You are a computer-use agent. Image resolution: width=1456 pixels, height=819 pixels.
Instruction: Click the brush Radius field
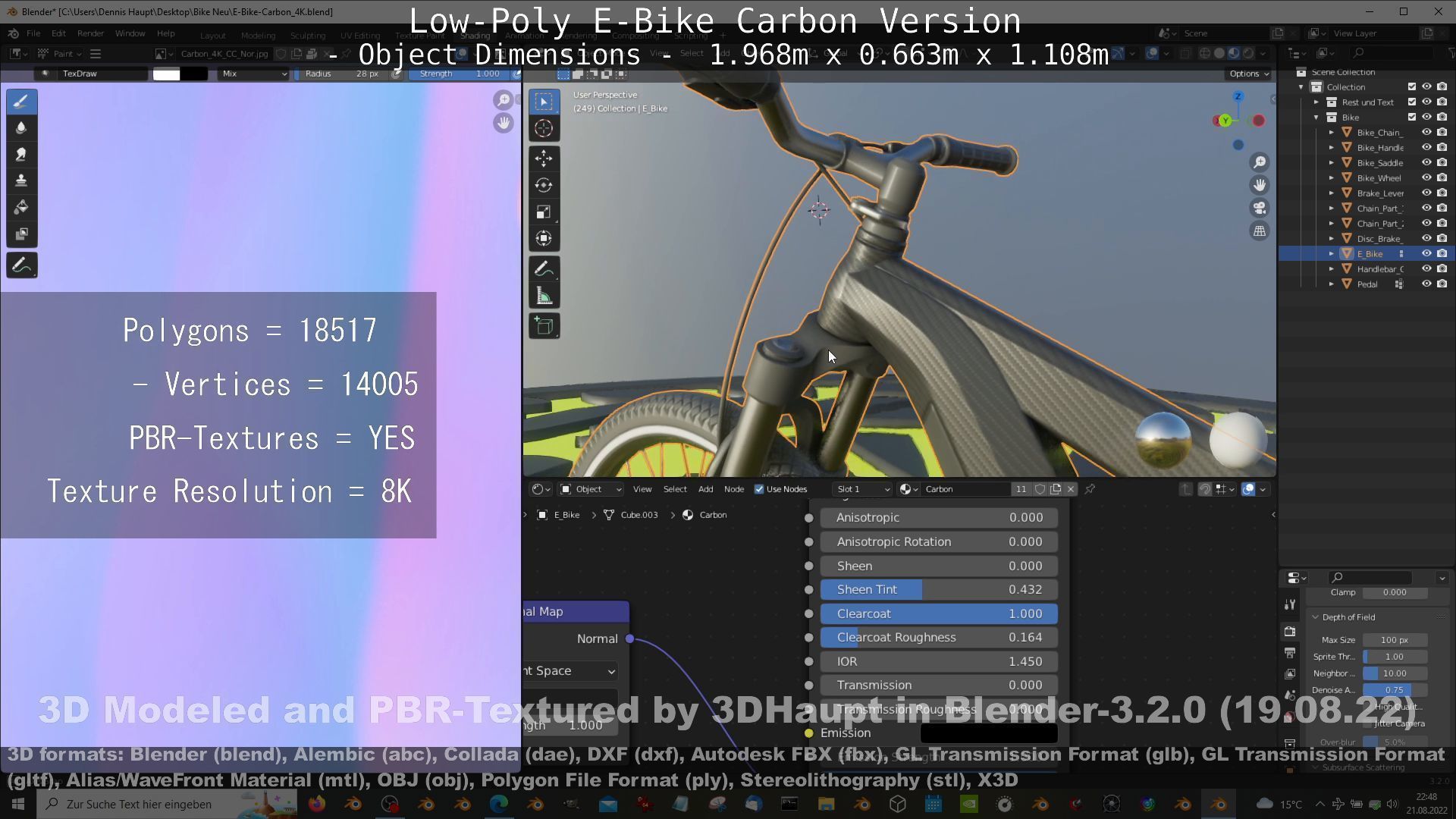tap(342, 74)
